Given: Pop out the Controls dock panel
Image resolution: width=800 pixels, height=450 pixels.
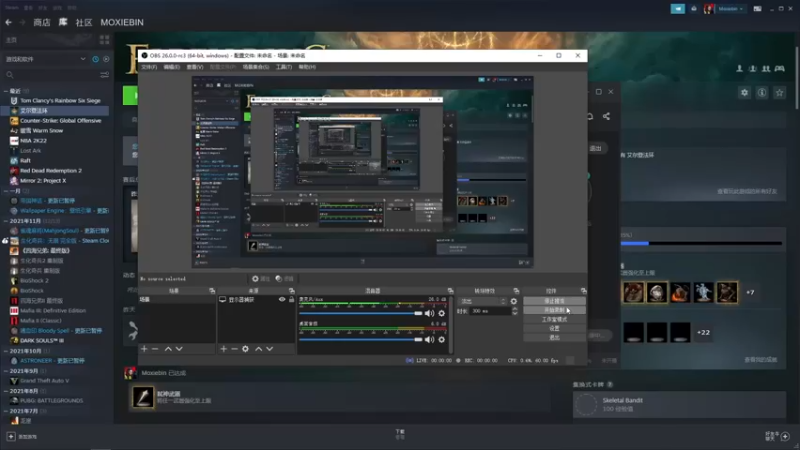Looking at the screenshot, I should click(584, 291).
